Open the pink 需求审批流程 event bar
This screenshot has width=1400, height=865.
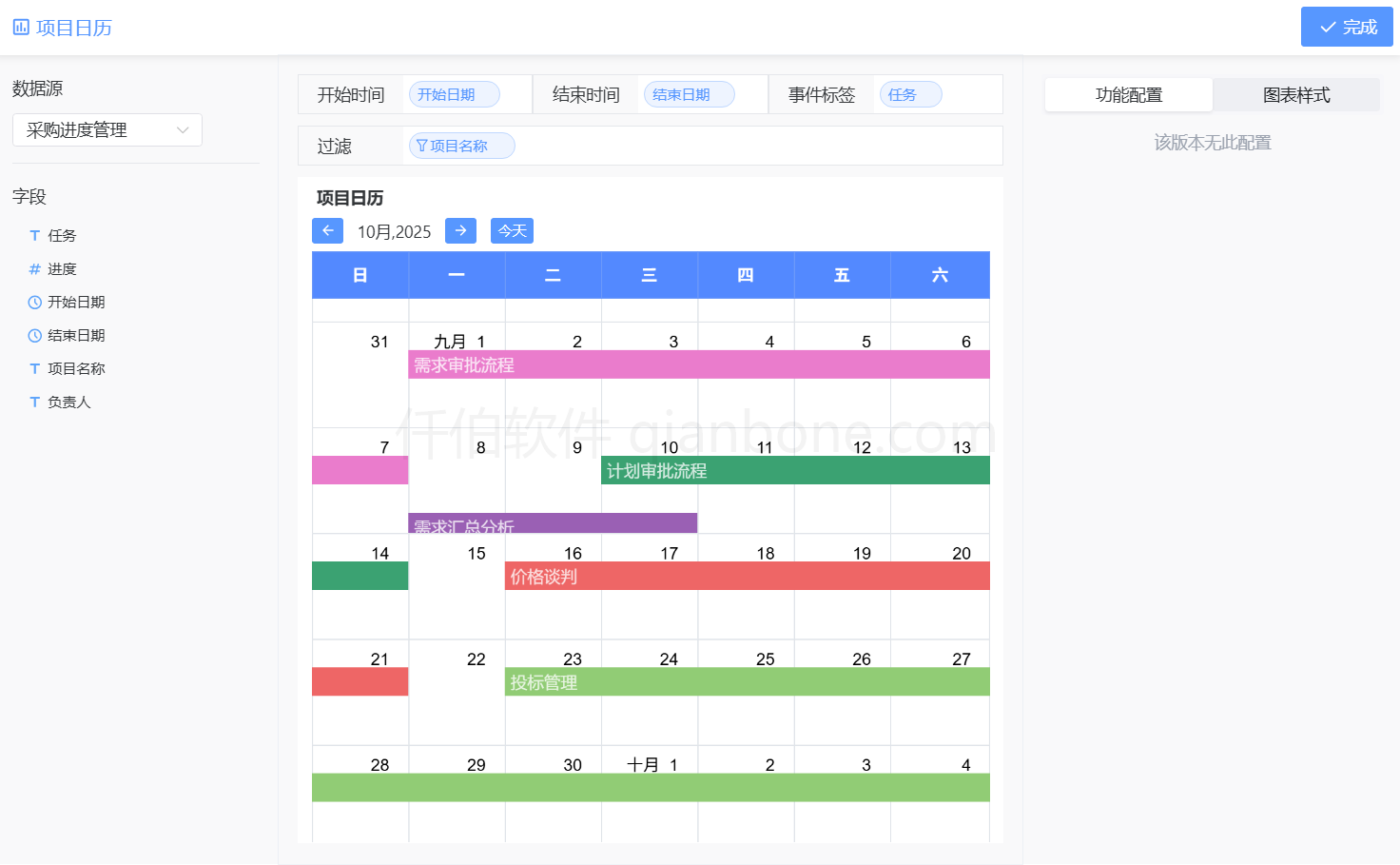(x=698, y=365)
